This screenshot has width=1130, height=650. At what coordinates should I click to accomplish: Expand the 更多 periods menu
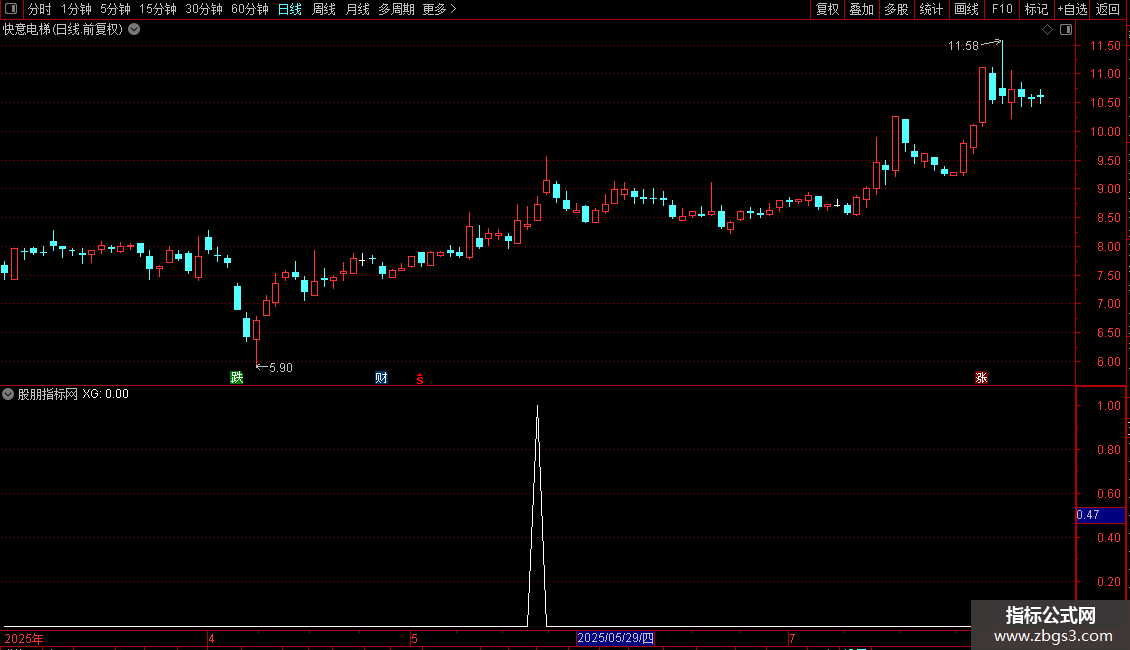[439, 9]
